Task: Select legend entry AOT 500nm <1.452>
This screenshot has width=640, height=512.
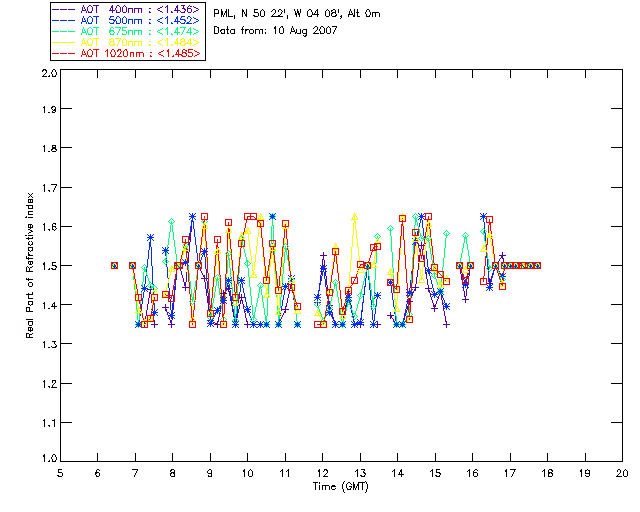Action: tap(127, 20)
